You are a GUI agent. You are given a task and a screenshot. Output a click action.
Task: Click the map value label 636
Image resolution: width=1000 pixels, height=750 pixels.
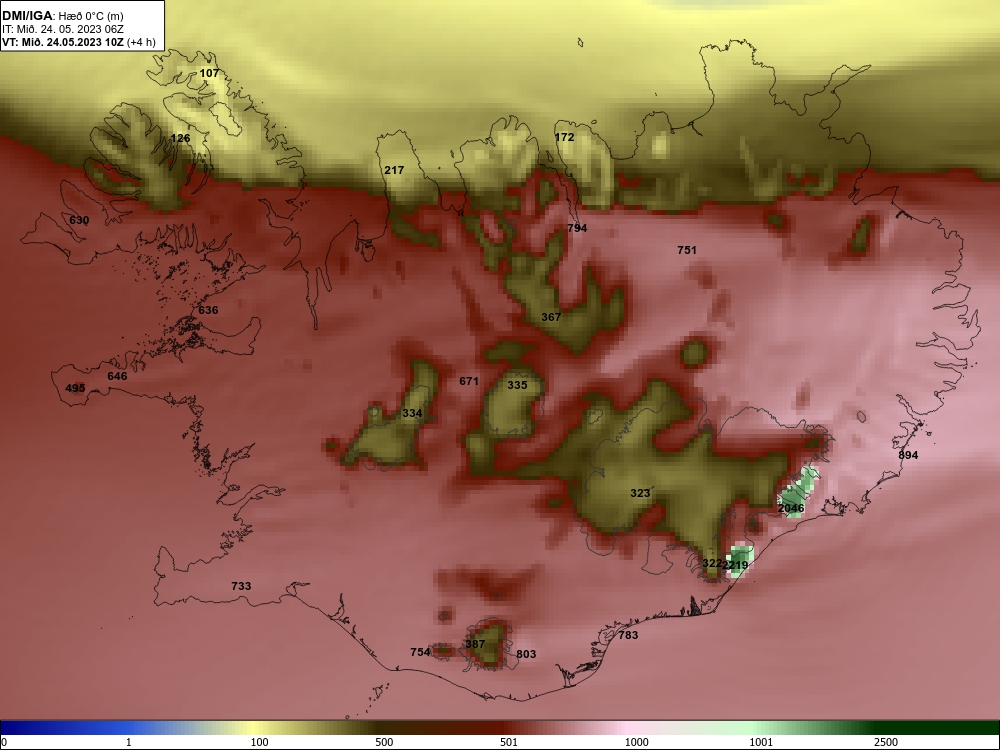coord(208,311)
